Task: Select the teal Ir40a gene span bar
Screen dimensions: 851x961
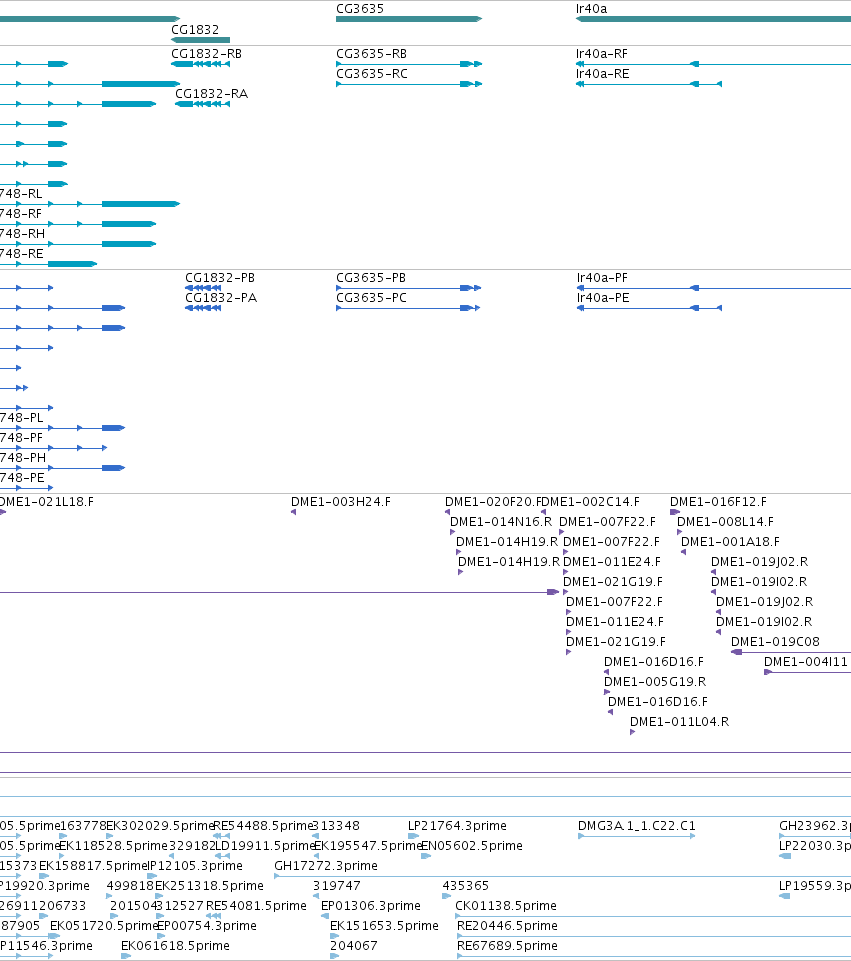Action: (713, 19)
